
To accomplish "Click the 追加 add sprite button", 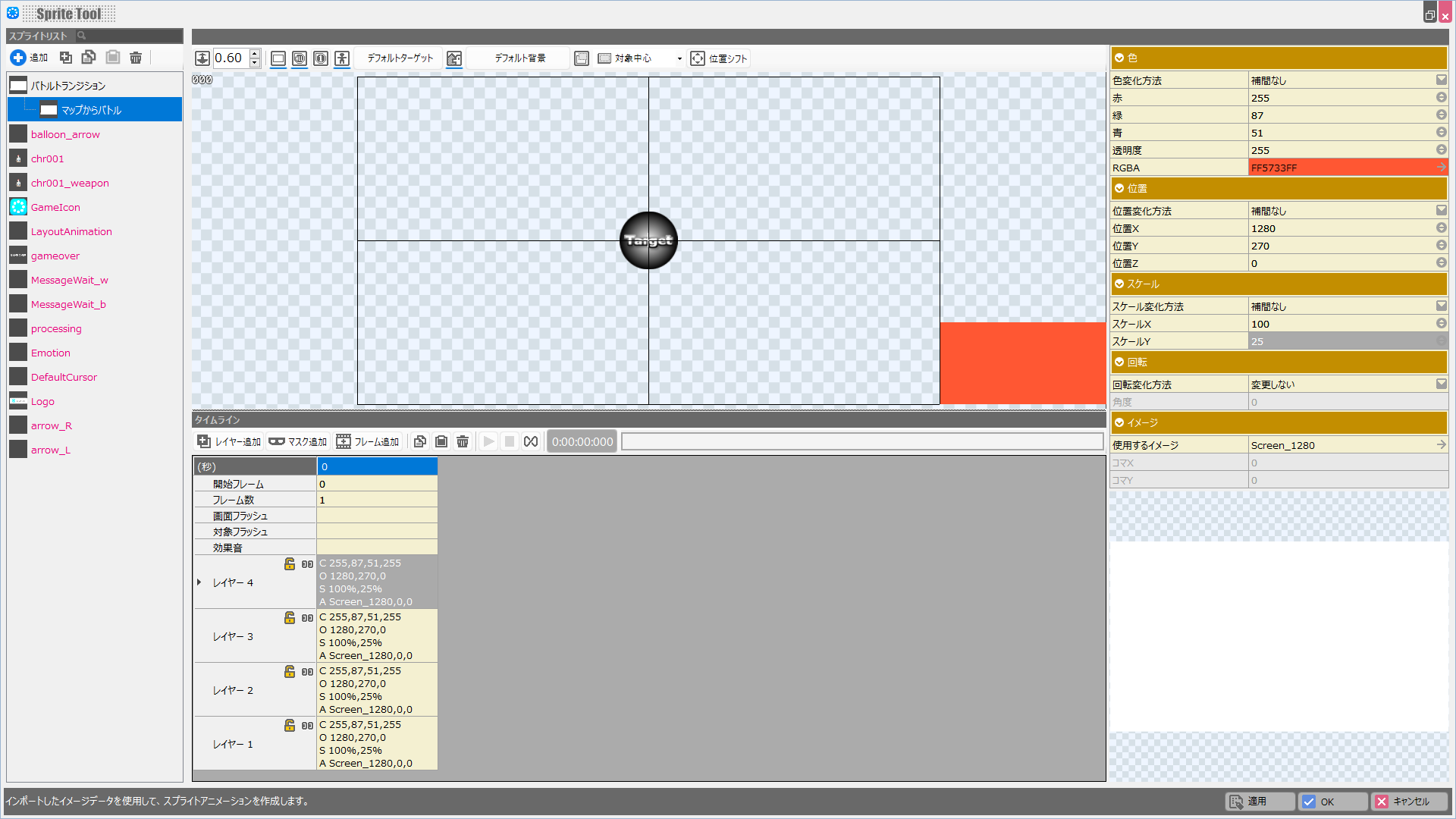I will [29, 58].
